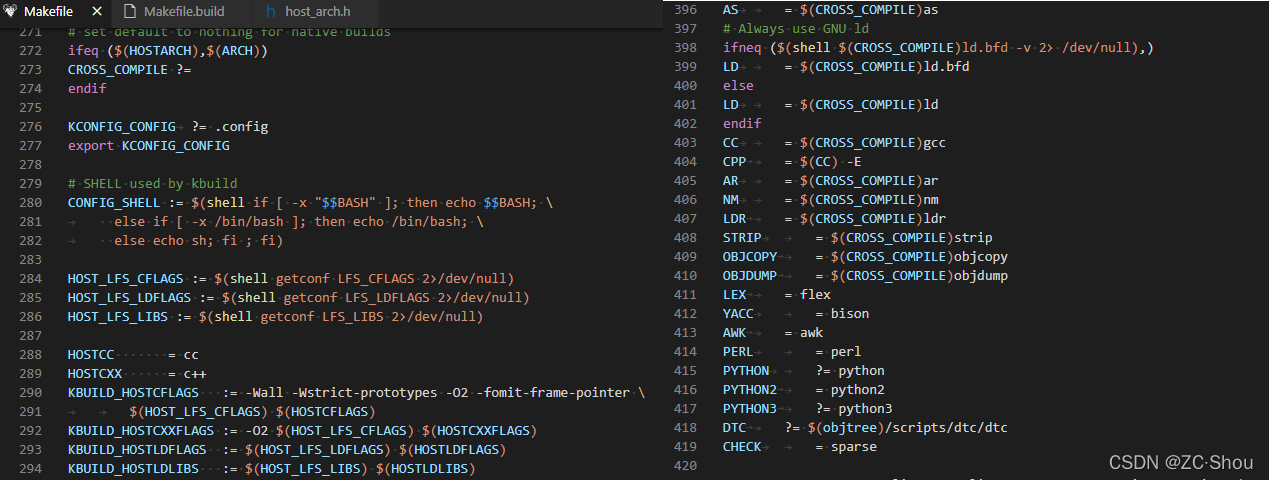
Task: Click the GNU icon on the Makefile tab
Action: click(13, 11)
